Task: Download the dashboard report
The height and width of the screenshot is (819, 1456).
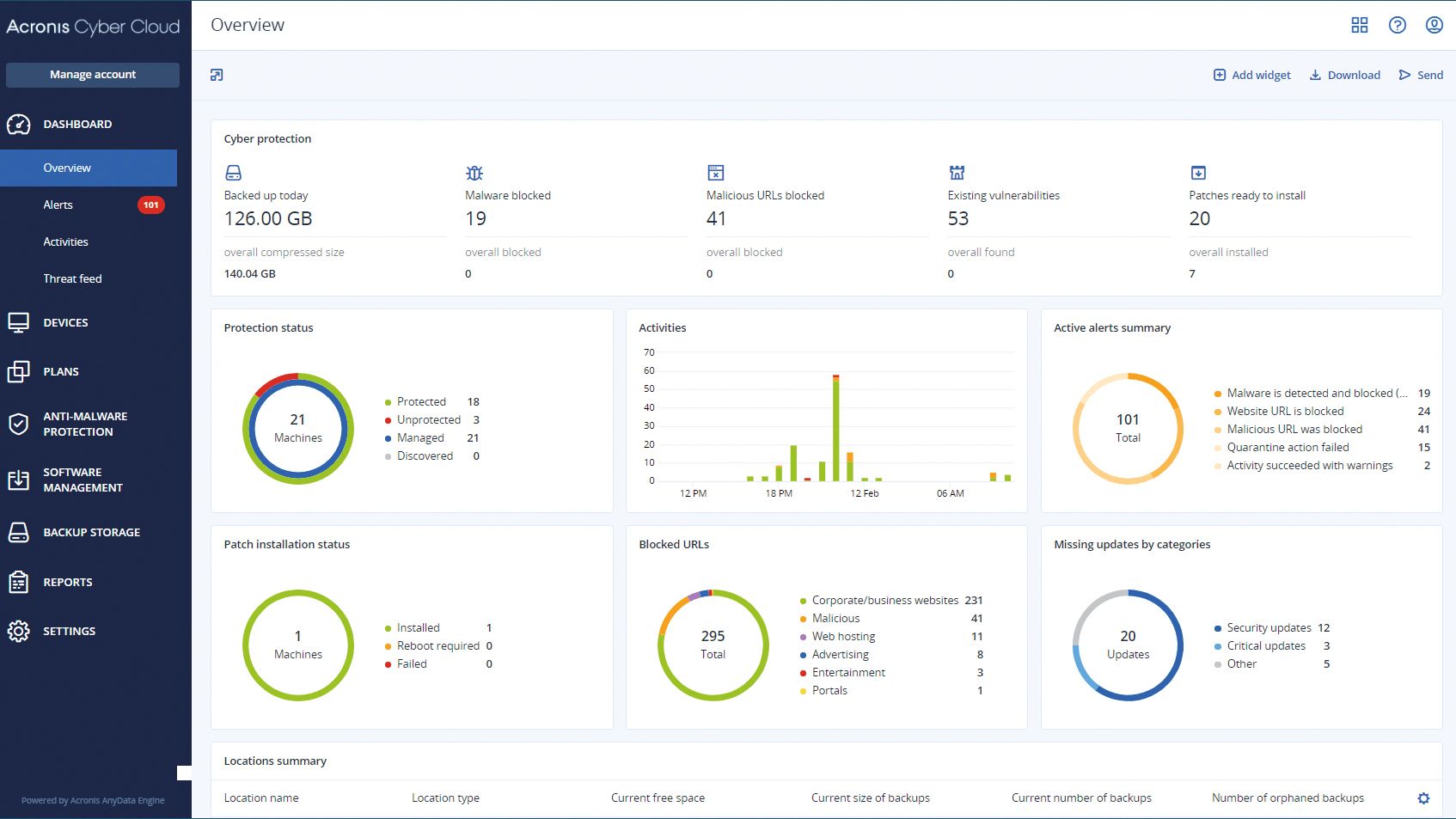Action: 1344,75
